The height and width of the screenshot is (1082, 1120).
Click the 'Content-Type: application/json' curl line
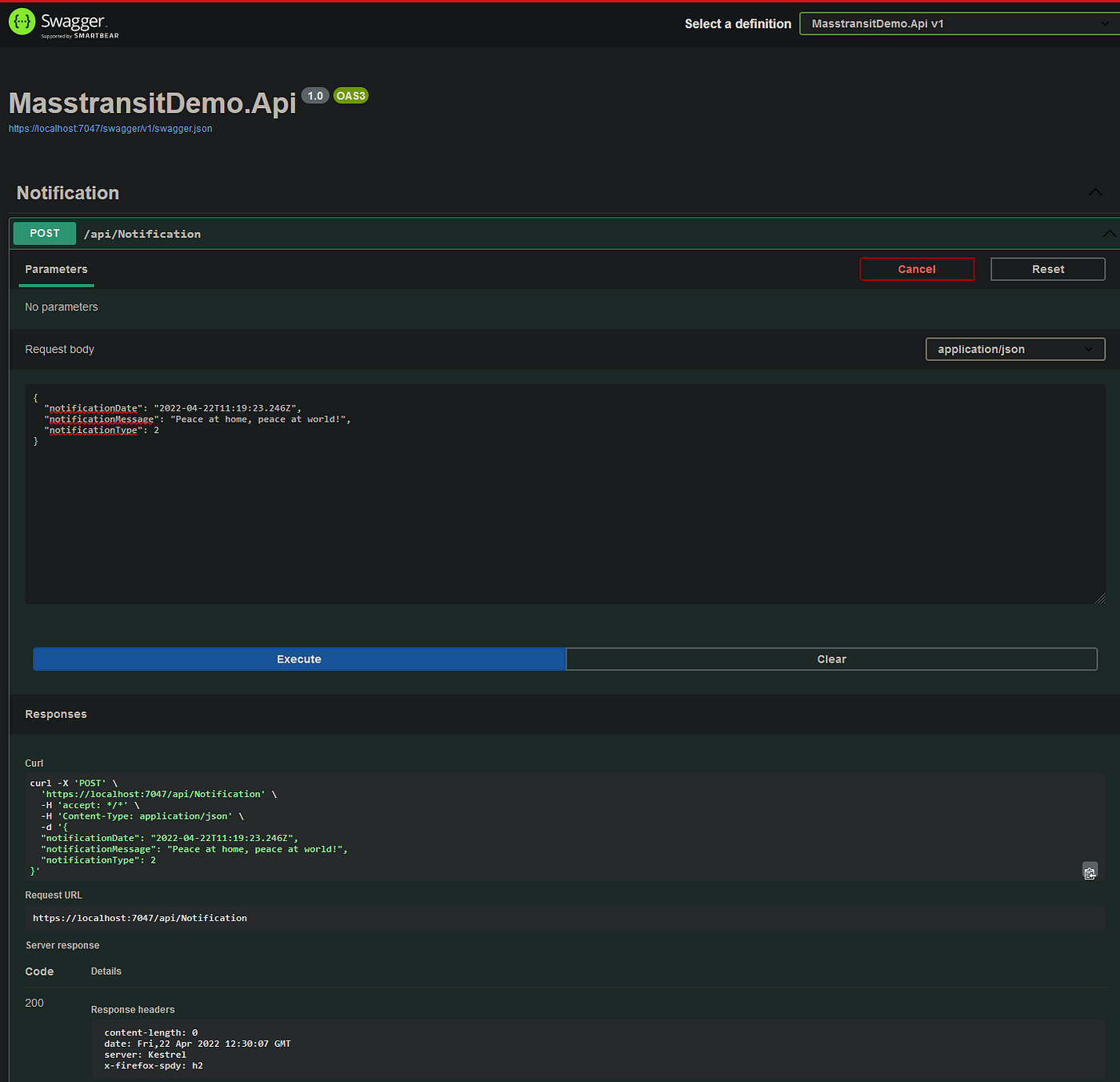pyautogui.click(x=142, y=816)
